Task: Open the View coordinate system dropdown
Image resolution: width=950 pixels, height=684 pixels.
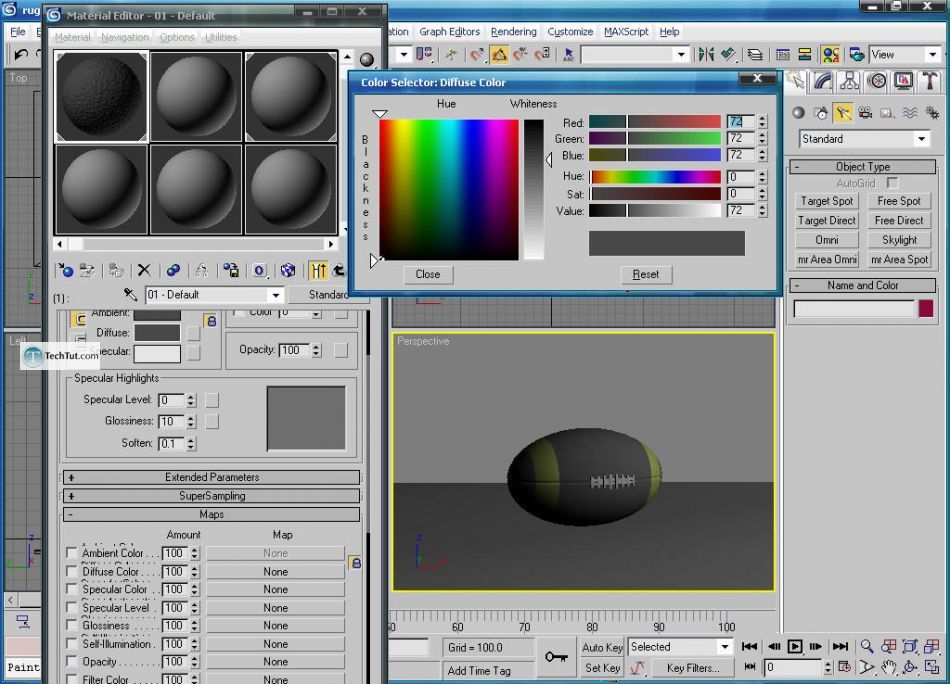Action: point(932,55)
